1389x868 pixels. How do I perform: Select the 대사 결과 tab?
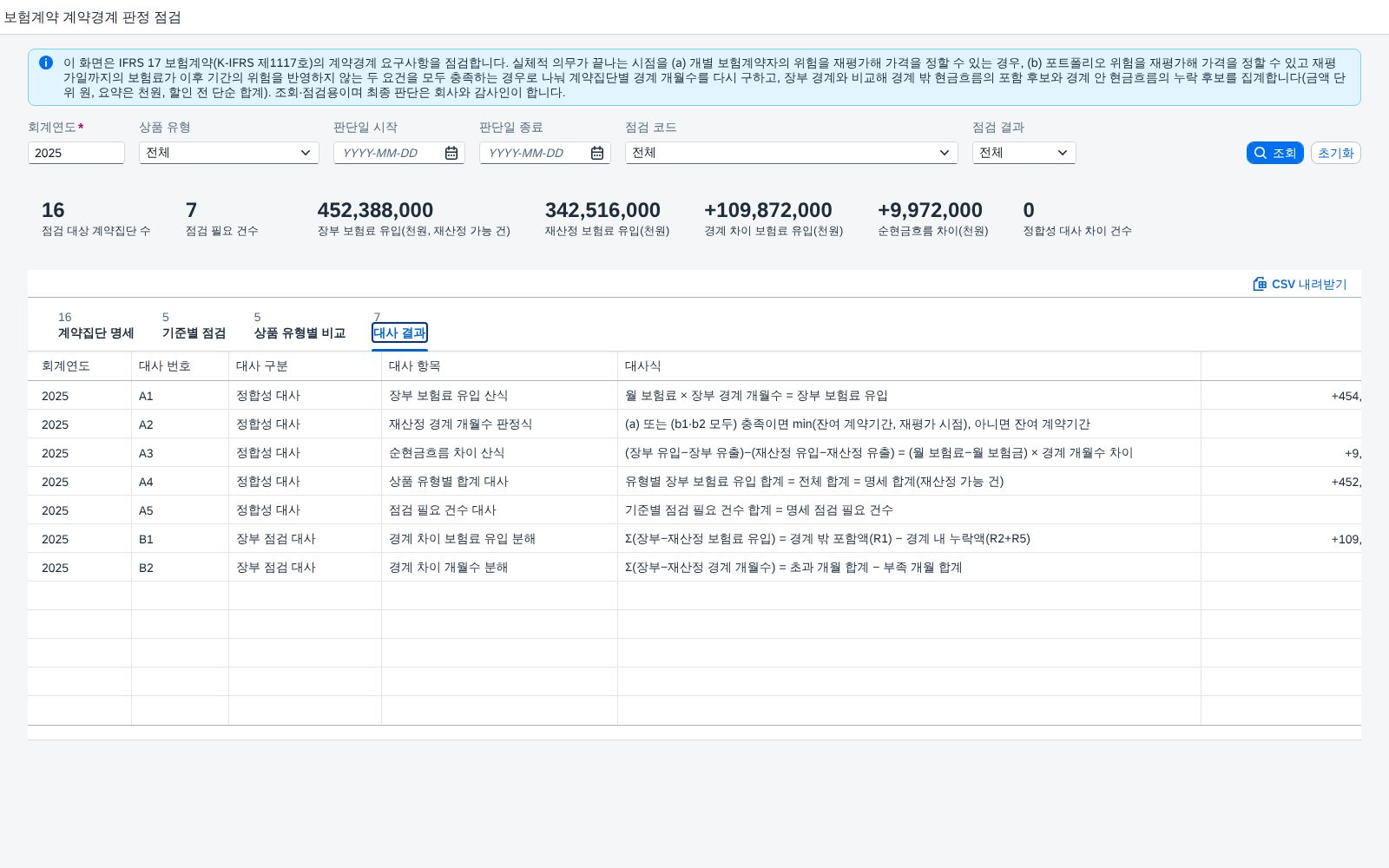399,332
